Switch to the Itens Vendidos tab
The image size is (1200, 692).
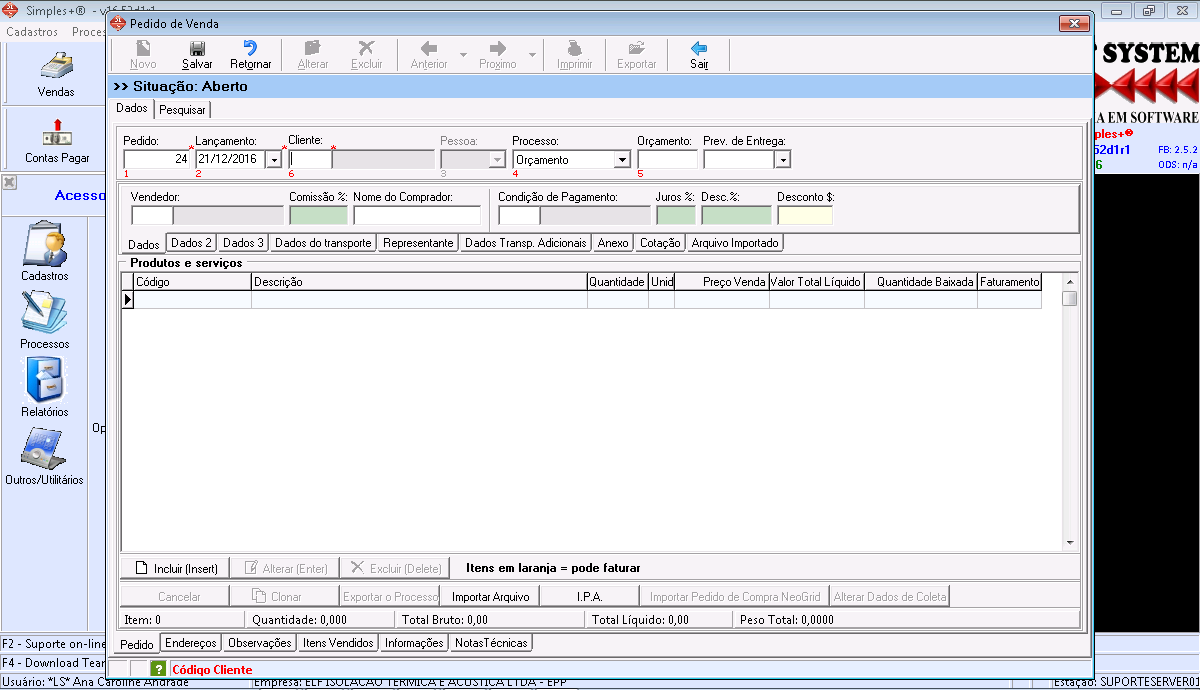point(338,643)
